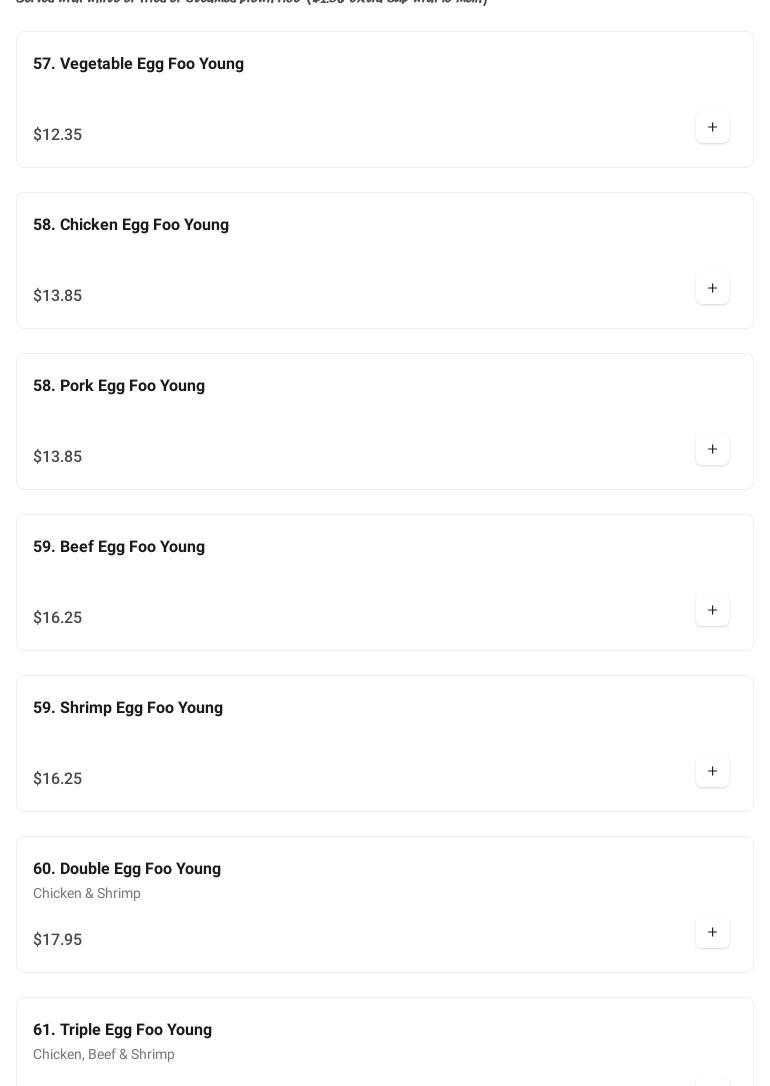Screen dimensions: 770x1086
Task: Add Shrimp Egg Foo Young to cart
Action: pos(712,772)
